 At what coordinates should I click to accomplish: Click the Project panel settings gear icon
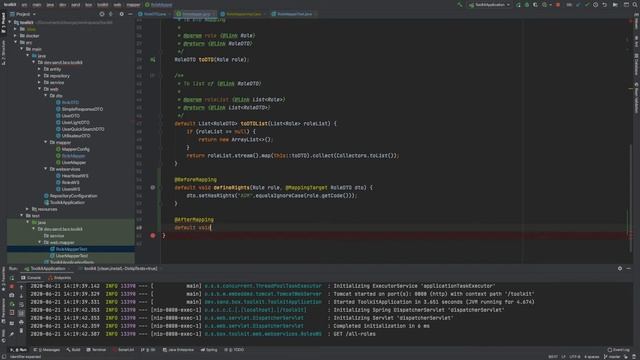[x=121, y=14]
